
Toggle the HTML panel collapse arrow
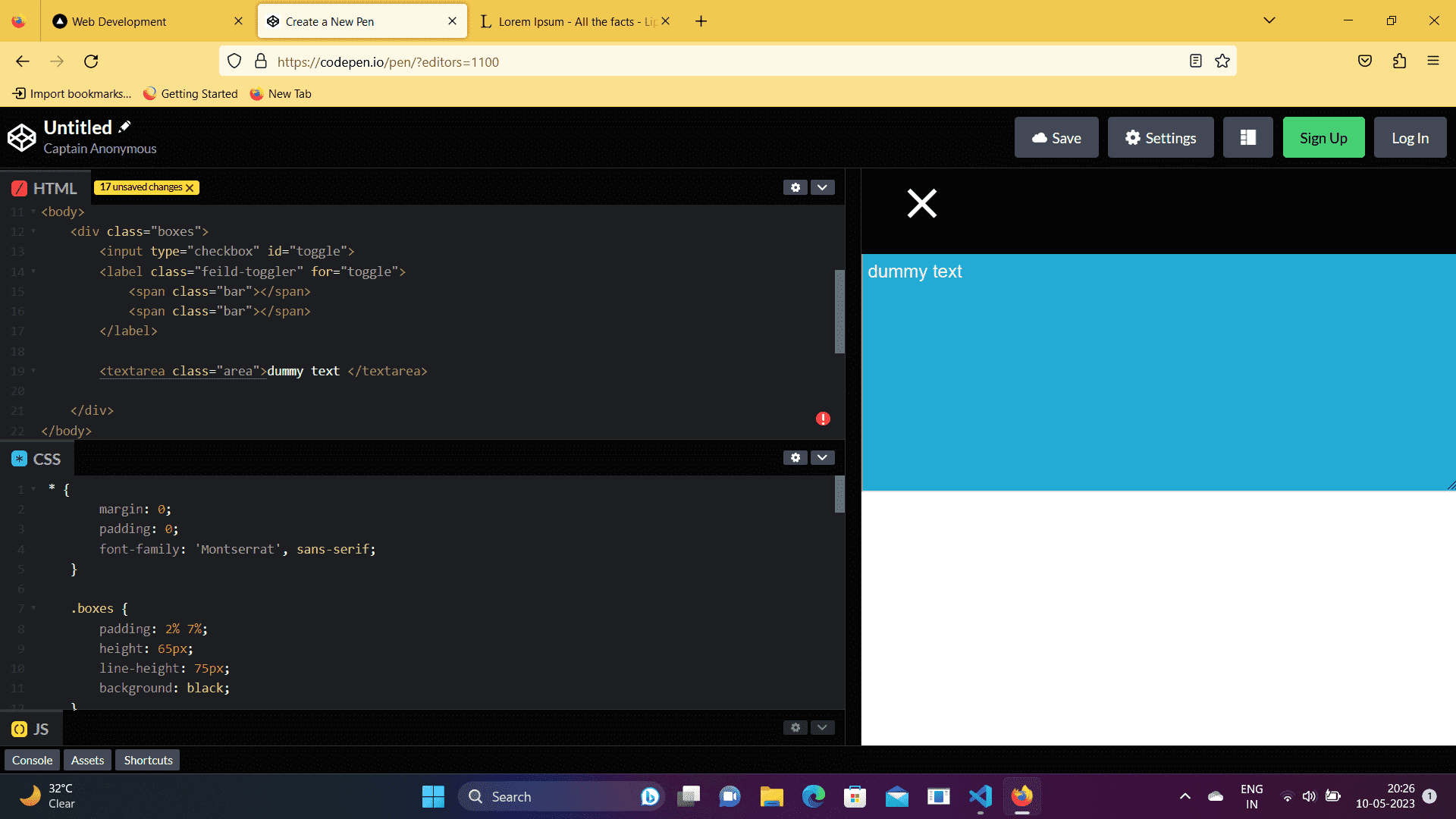pyautogui.click(x=822, y=187)
